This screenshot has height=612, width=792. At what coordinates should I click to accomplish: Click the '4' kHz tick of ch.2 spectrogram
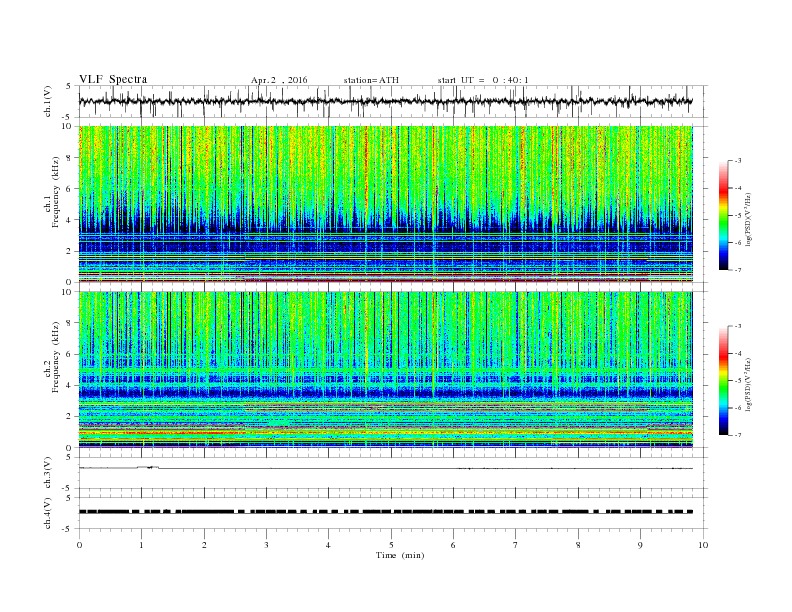[x=69, y=385]
